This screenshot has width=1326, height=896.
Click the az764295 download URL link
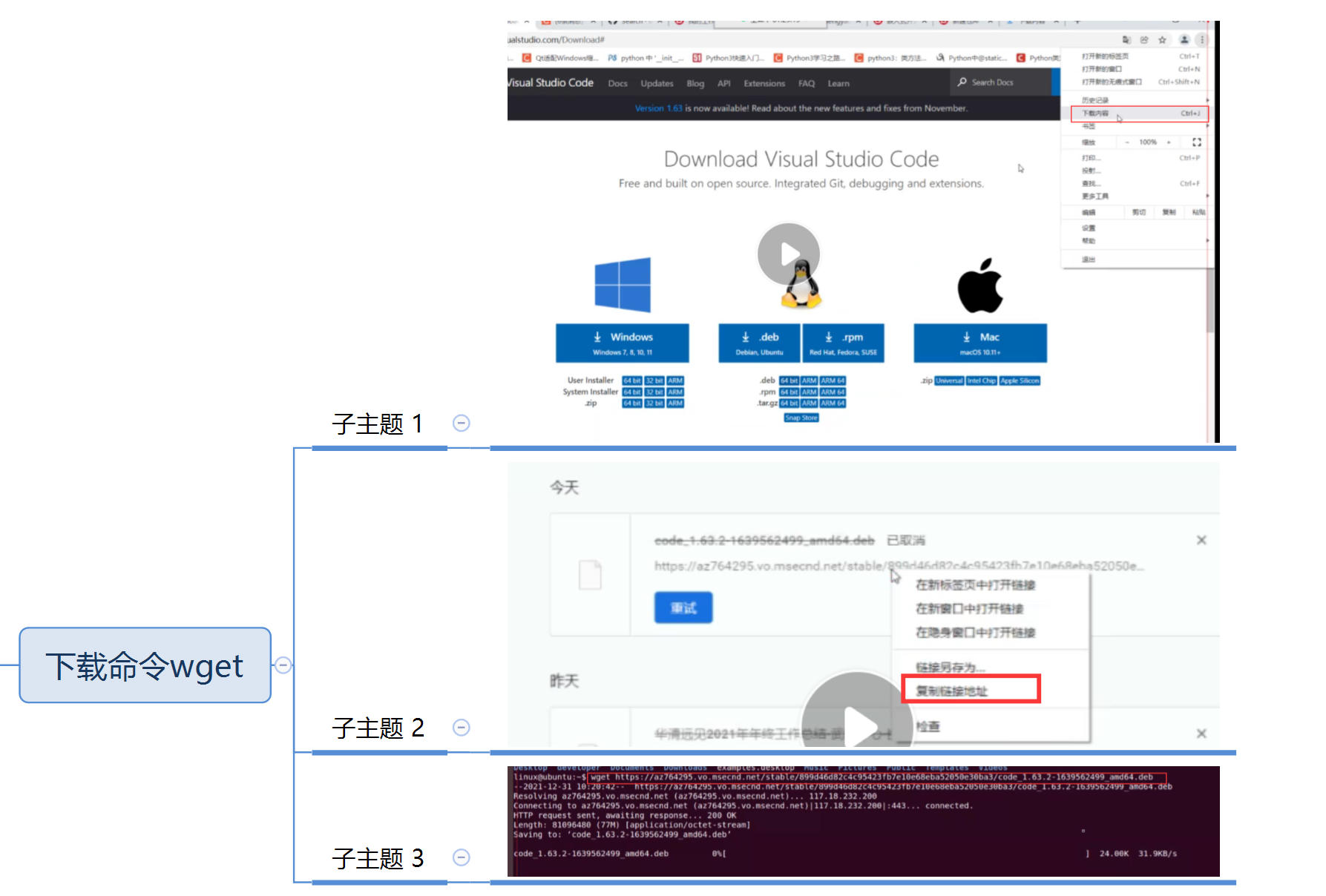(x=899, y=566)
